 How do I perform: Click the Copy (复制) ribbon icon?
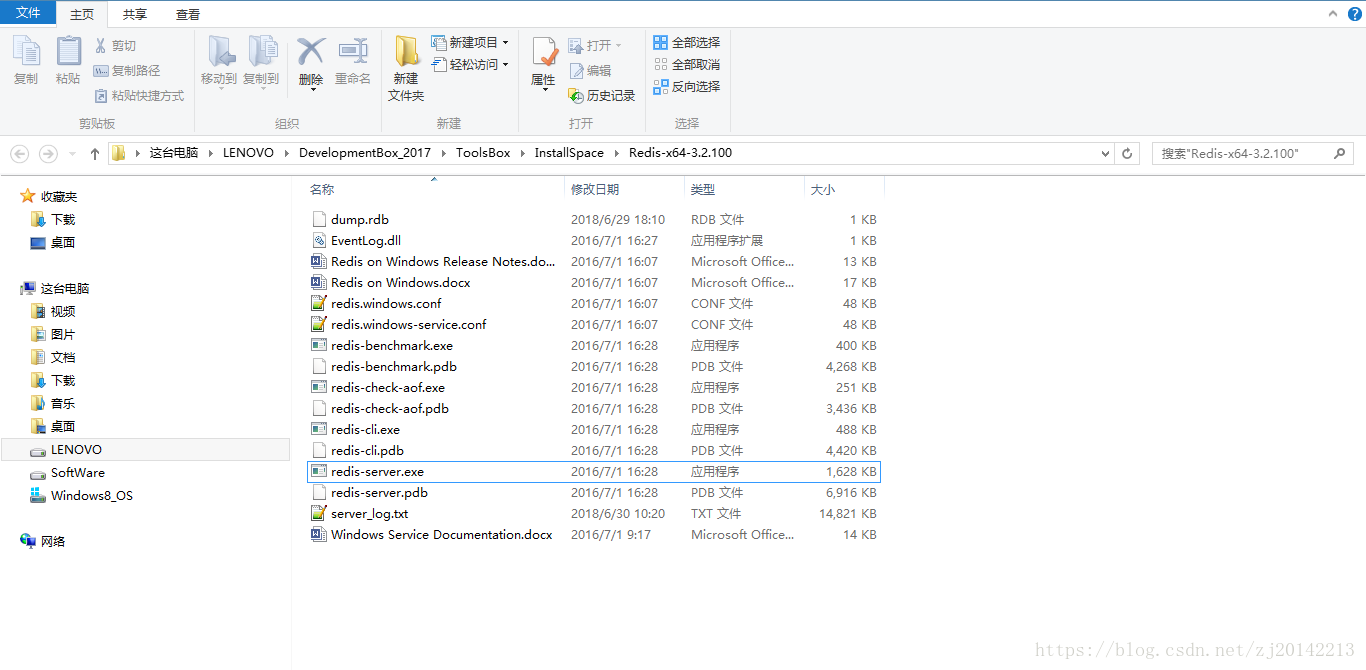point(26,60)
